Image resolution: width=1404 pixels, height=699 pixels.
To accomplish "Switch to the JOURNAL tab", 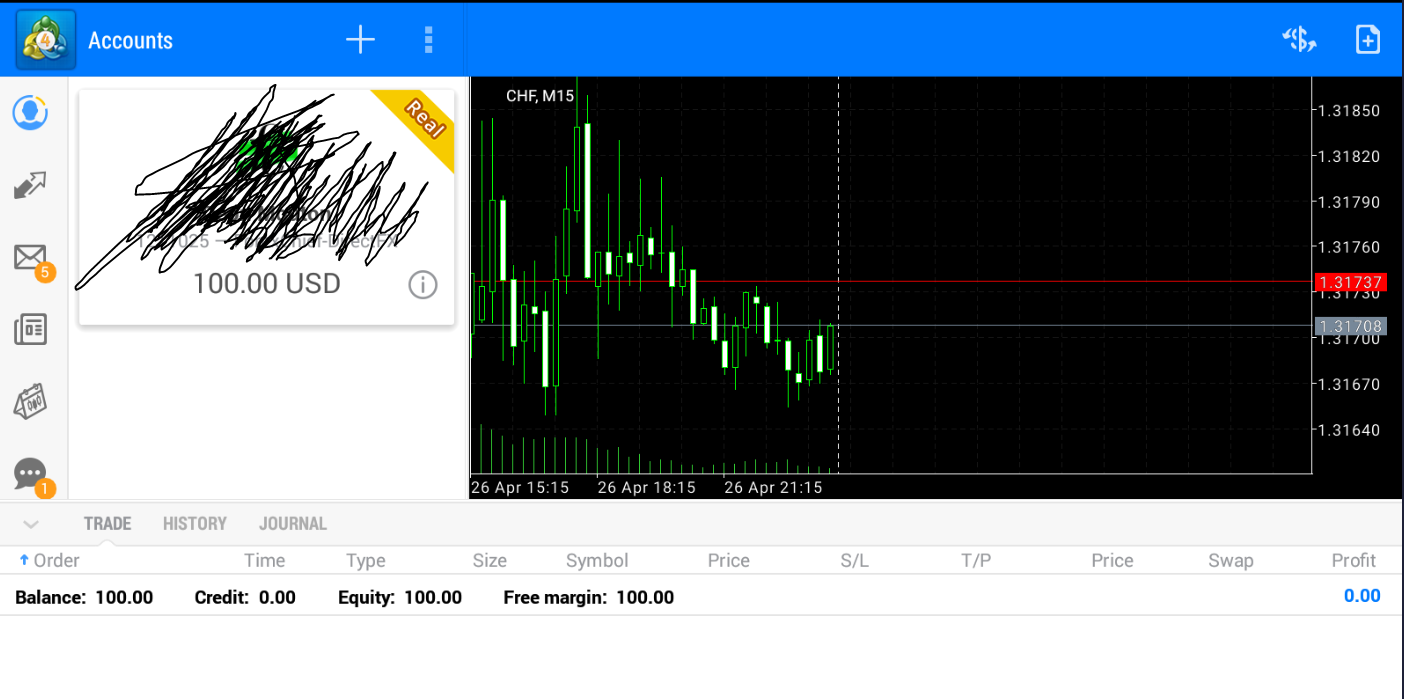I will [x=293, y=523].
